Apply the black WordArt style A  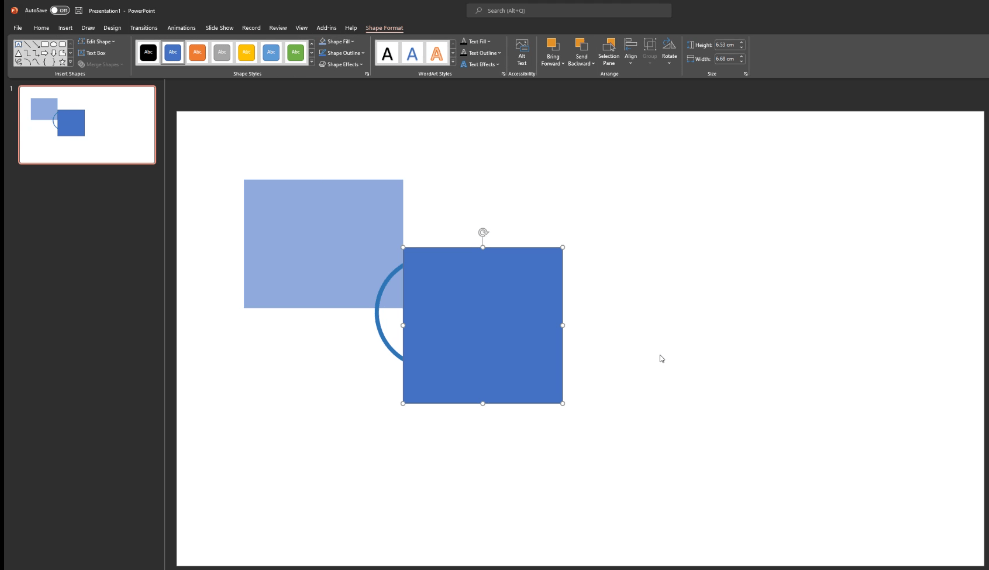pyautogui.click(x=387, y=54)
